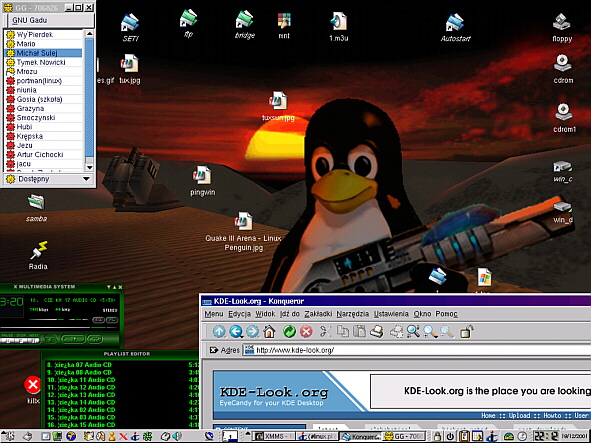The image size is (591, 443).
Task: Open the Home page in Konqueror
Action: pos(269,331)
